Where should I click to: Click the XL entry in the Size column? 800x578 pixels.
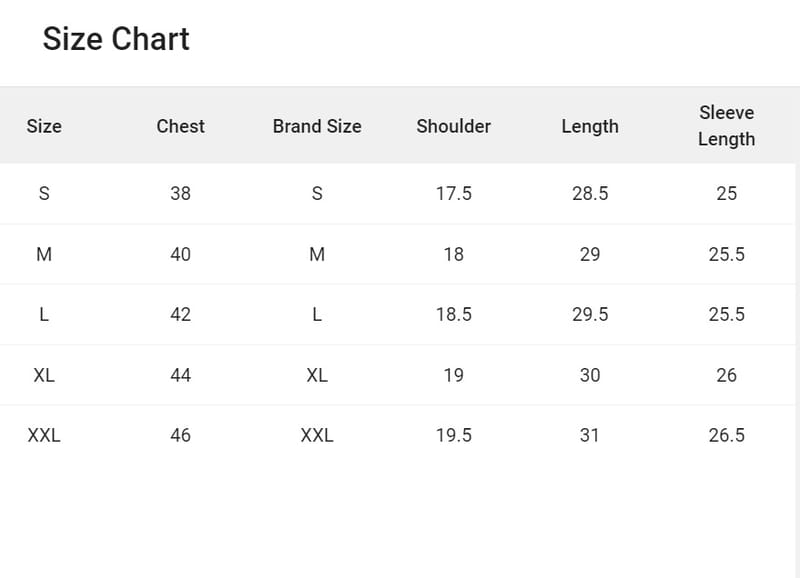(44, 375)
